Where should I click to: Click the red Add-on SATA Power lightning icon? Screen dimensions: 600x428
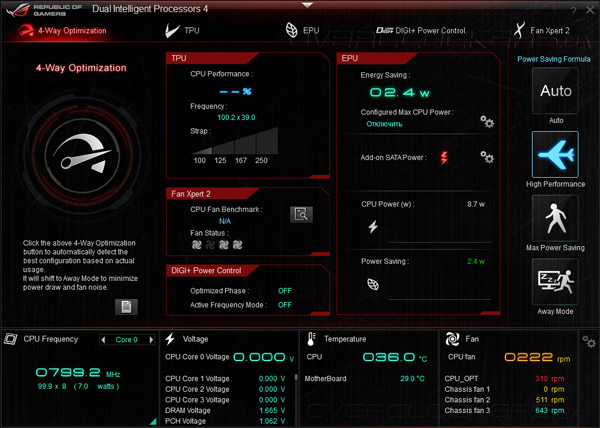(444, 157)
